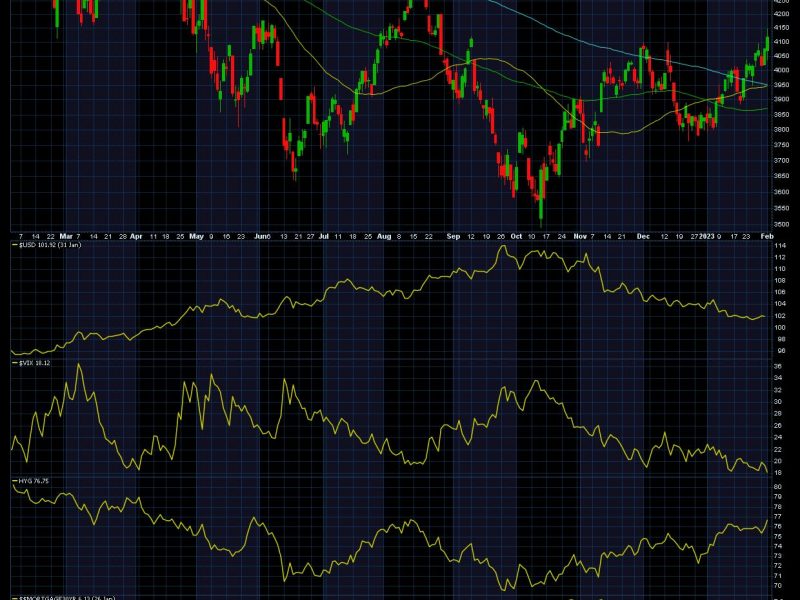The height and width of the screenshot is (600, 800).
Task: Pick the 96 value on USD scale
Action: pos(781,351)
